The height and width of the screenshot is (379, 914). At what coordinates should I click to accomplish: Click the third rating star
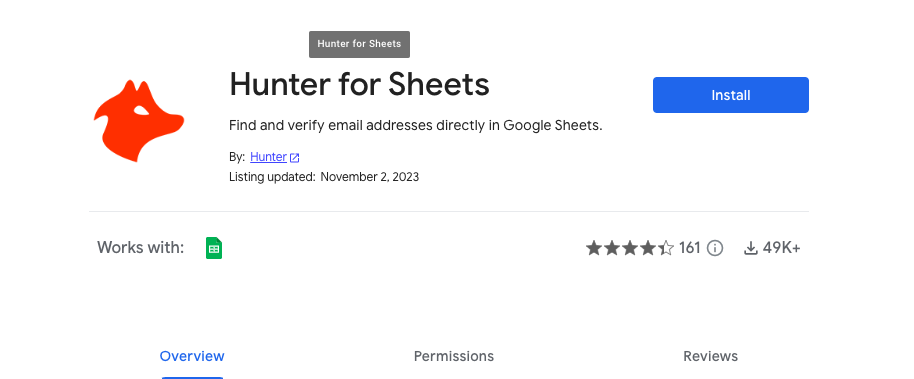point(630,248)
